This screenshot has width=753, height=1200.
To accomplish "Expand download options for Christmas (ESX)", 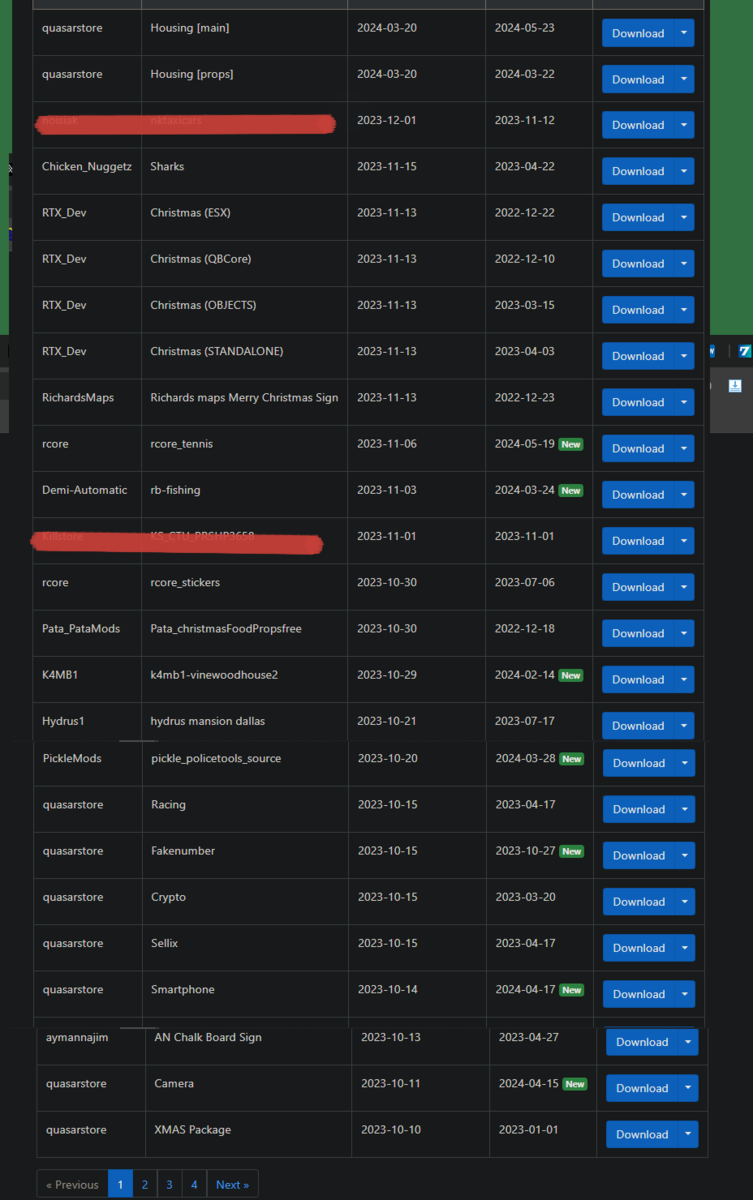I will pyautogui.click(x=684, y=217).
